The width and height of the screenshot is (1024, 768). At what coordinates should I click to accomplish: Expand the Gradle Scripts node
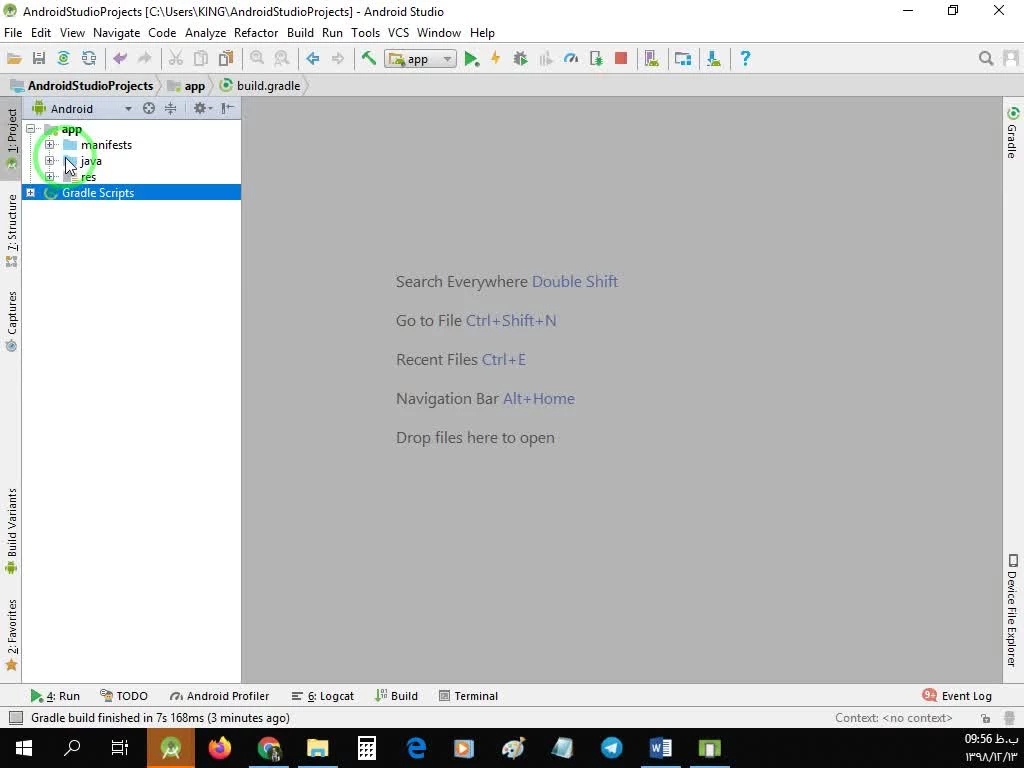pos(31,193)
